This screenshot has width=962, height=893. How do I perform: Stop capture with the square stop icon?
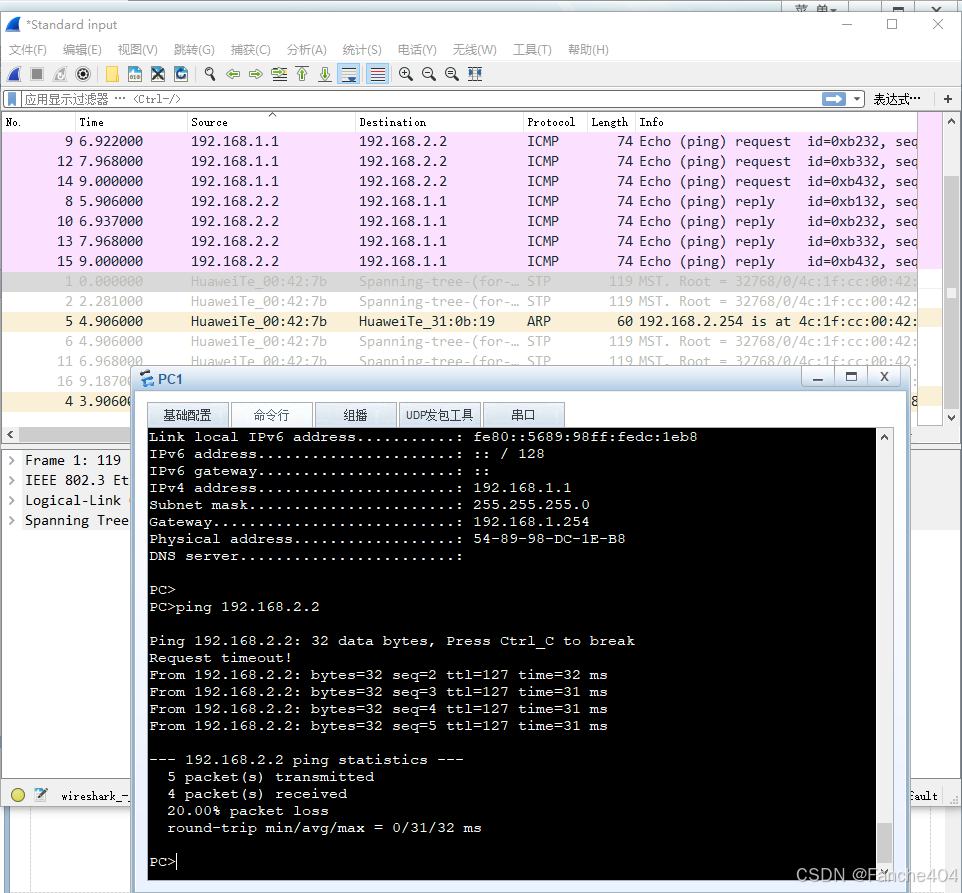(37, 74)
